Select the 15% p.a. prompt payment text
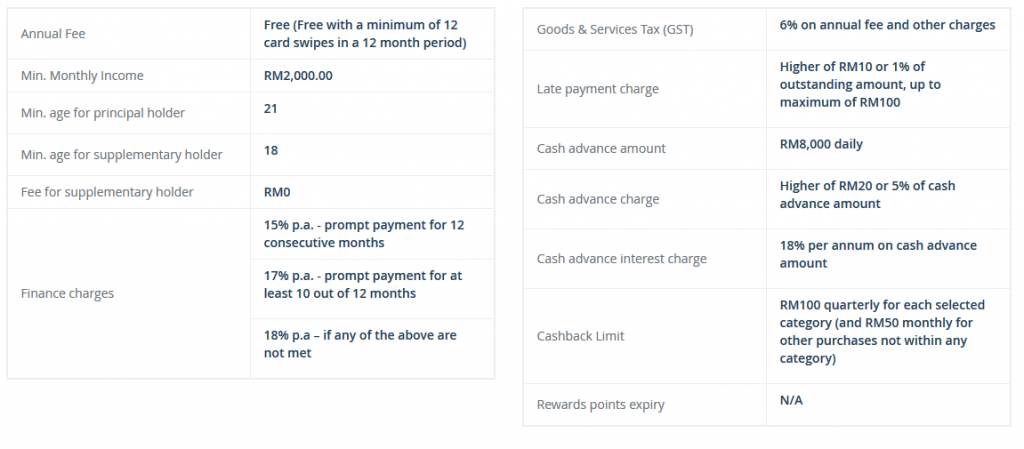The image size is (1024, 449). 364,234
